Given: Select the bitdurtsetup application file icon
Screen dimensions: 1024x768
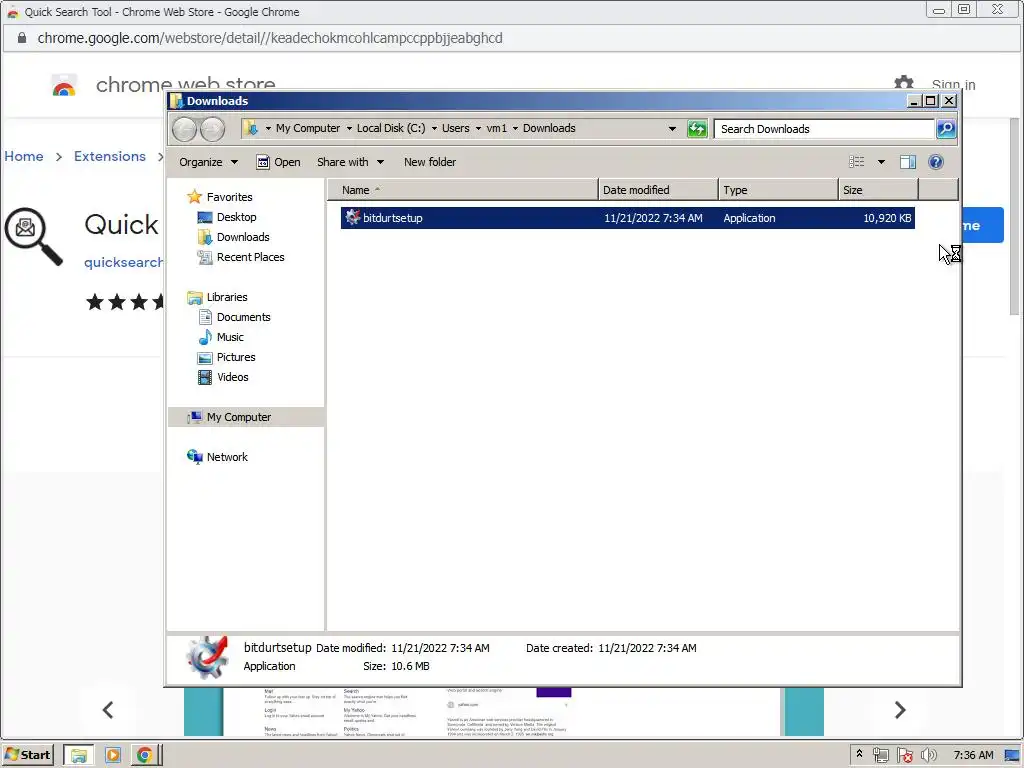Looking at the screenshot, I should (353, 217).
